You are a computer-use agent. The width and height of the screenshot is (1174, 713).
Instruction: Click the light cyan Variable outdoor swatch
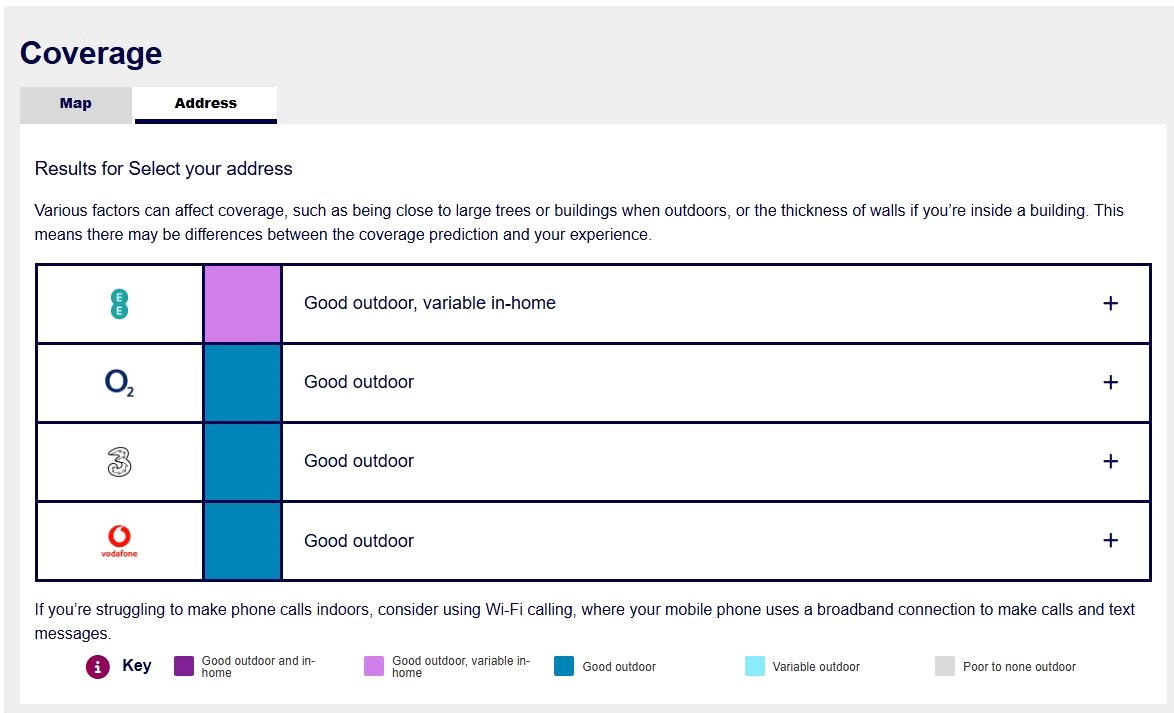click(755, 667)
